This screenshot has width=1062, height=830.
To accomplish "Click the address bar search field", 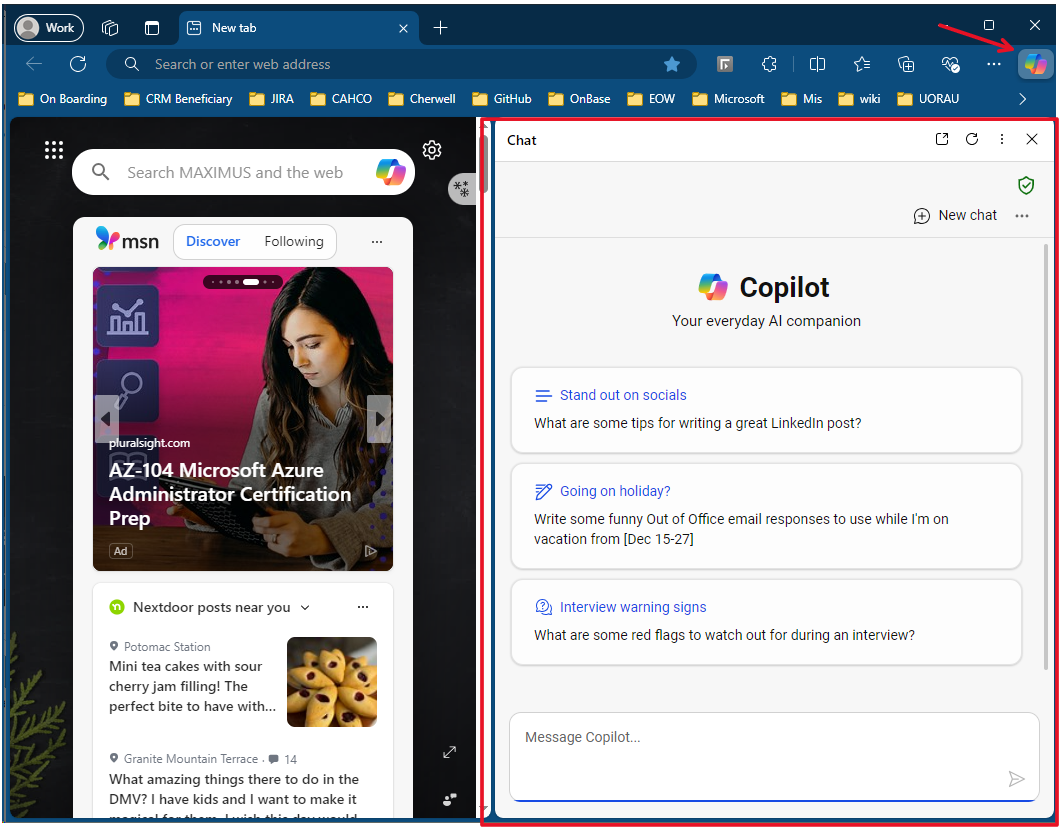I will pos(401,64).
